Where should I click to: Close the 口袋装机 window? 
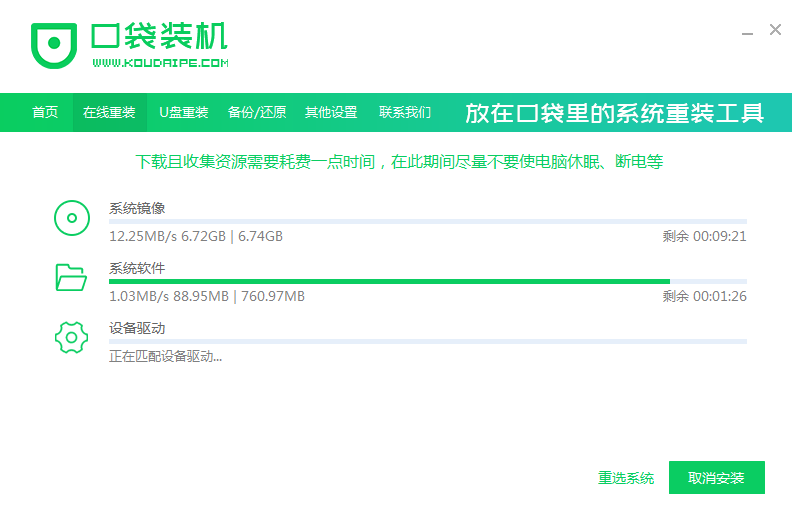[775, 30]
